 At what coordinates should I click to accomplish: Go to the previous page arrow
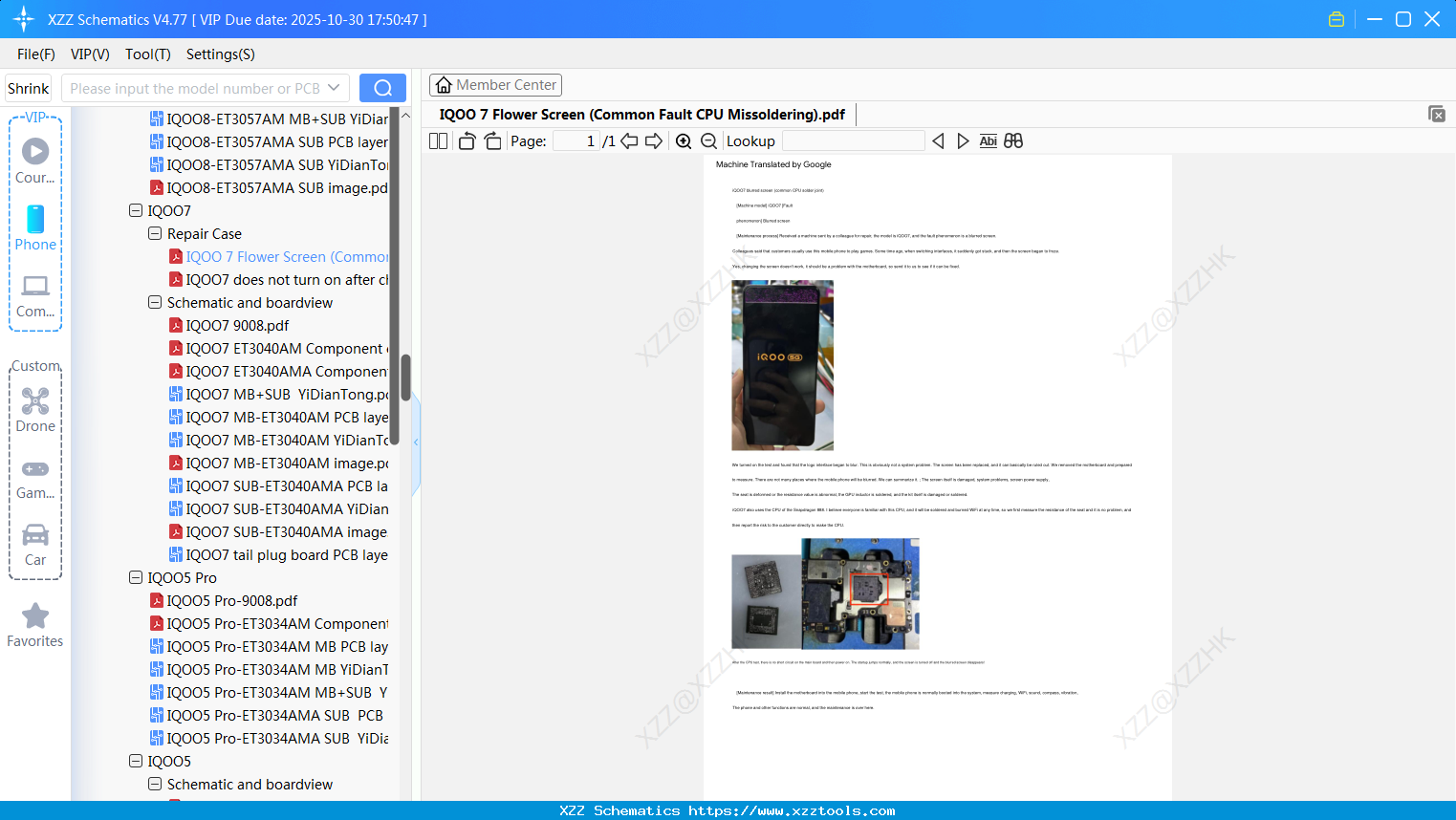[x=629, y=141]
